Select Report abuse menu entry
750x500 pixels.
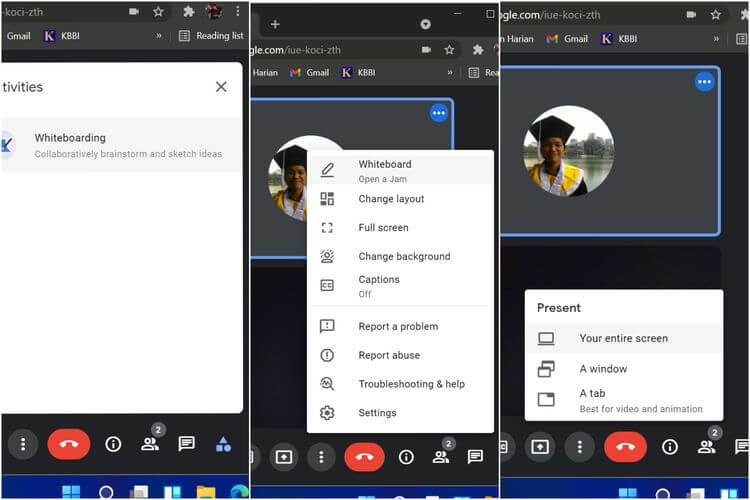pyautogui.click(x=400, y=355)
